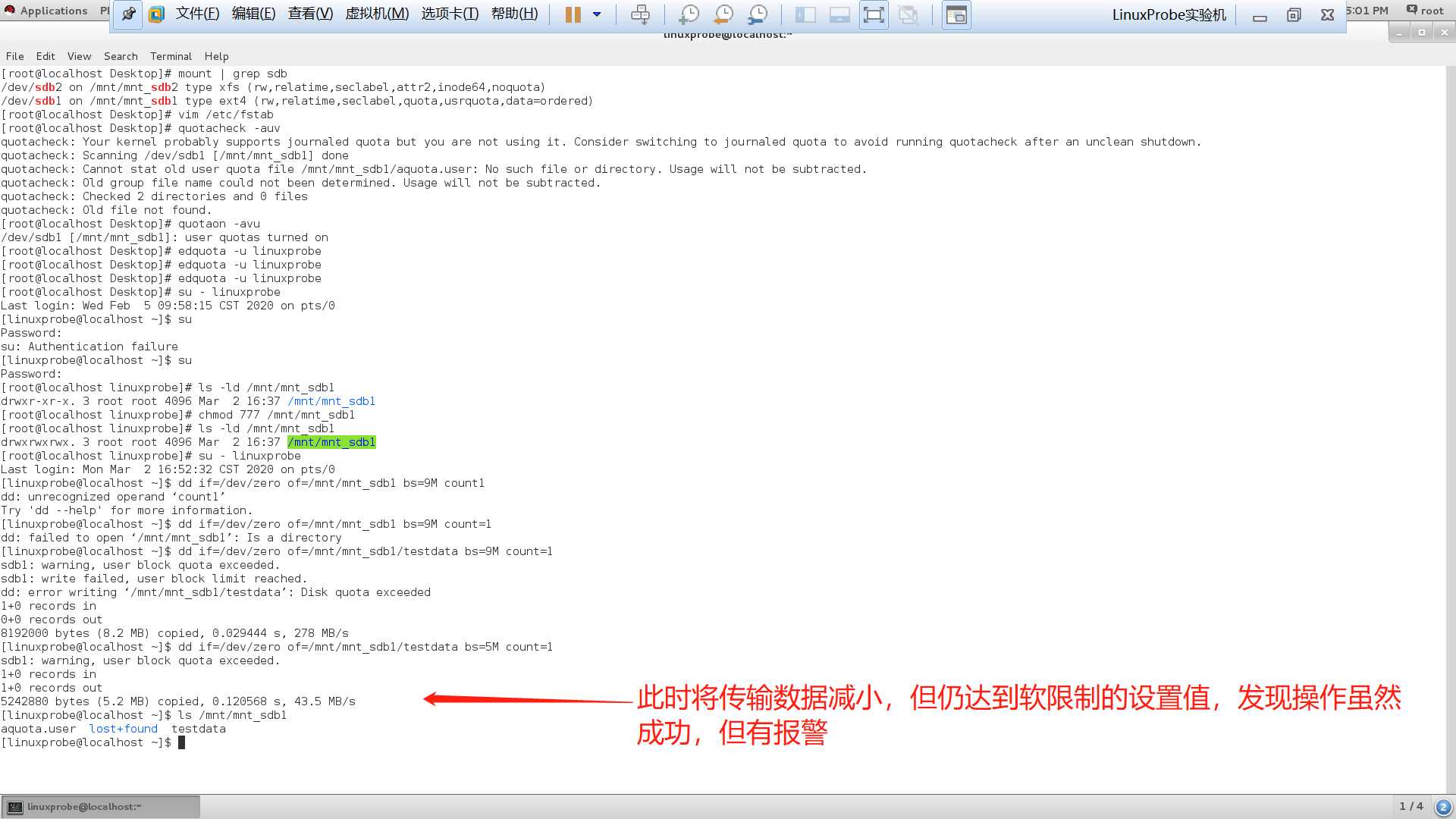The width and height of the screenshot is (1456, 819).
Task: Toggle visibility of VM display panel
Action: [956, 14]
